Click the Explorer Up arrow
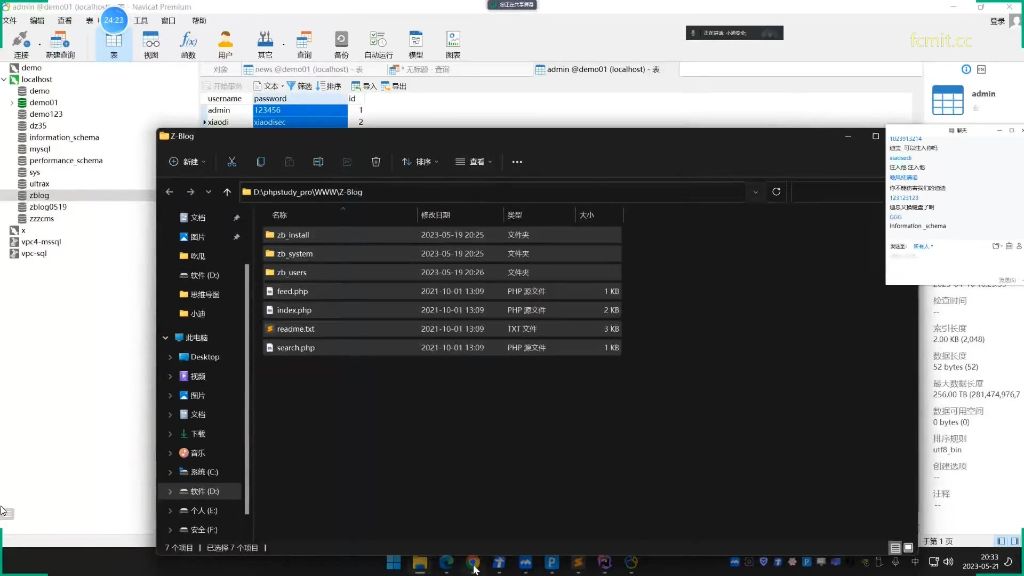 [x=227, y=192]
